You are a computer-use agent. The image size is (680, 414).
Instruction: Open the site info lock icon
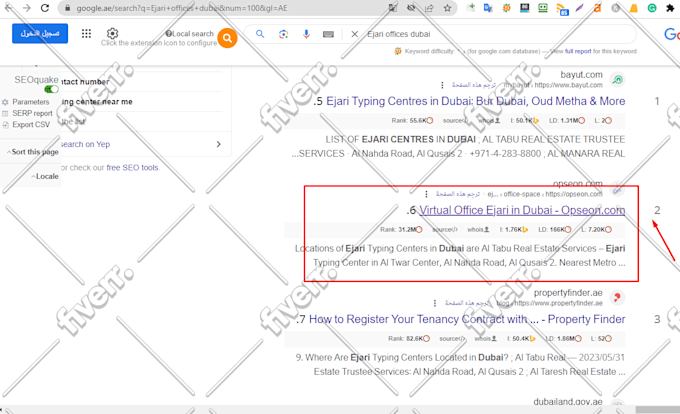(x=67, y=8)
